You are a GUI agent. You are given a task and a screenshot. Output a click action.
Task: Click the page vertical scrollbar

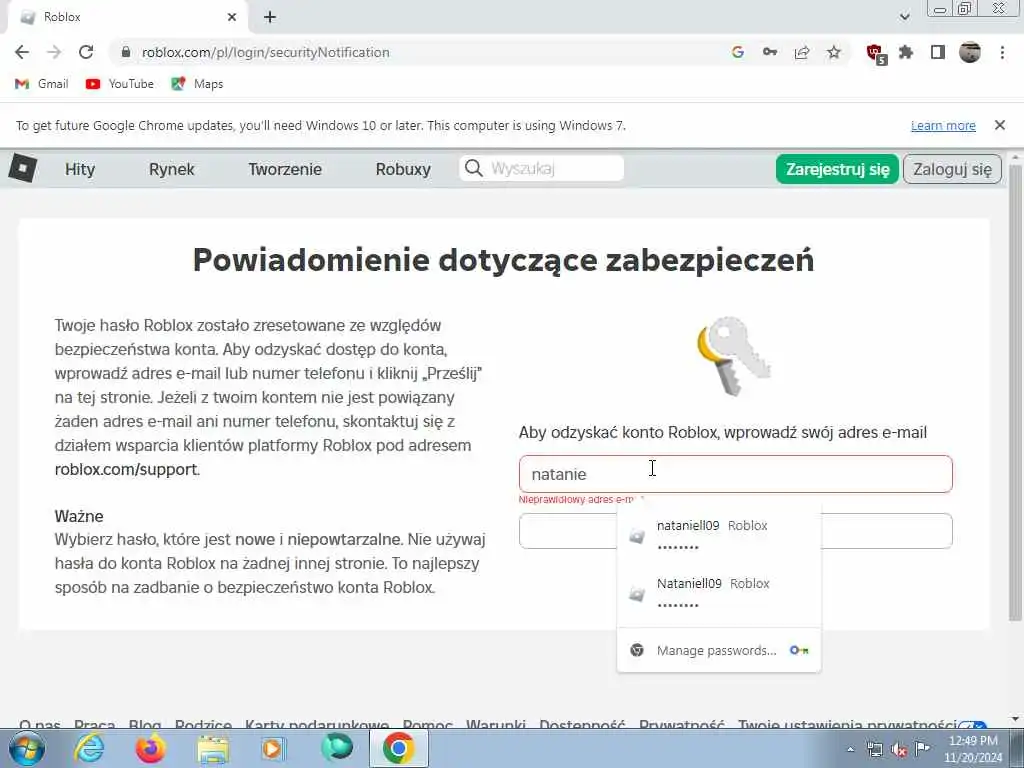1014,392
